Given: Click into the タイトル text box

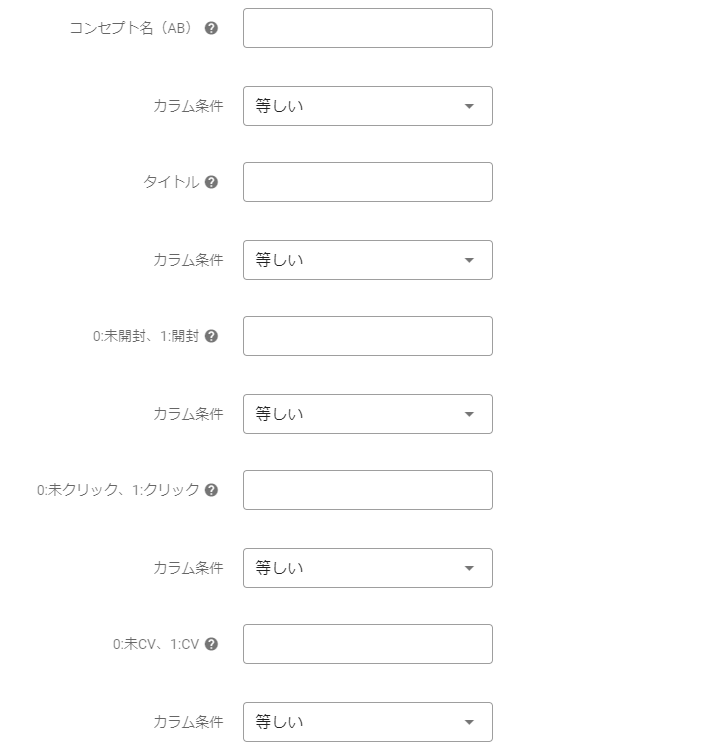Looking at the screenshot, I should 367,182.
